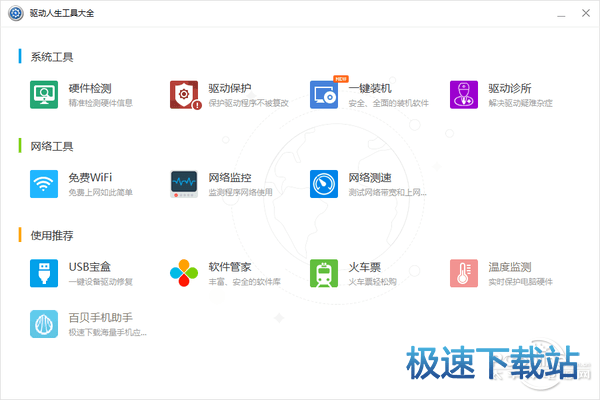
Task: Click the 安全、全面的装机软件 description
Action: coord(389,103)
